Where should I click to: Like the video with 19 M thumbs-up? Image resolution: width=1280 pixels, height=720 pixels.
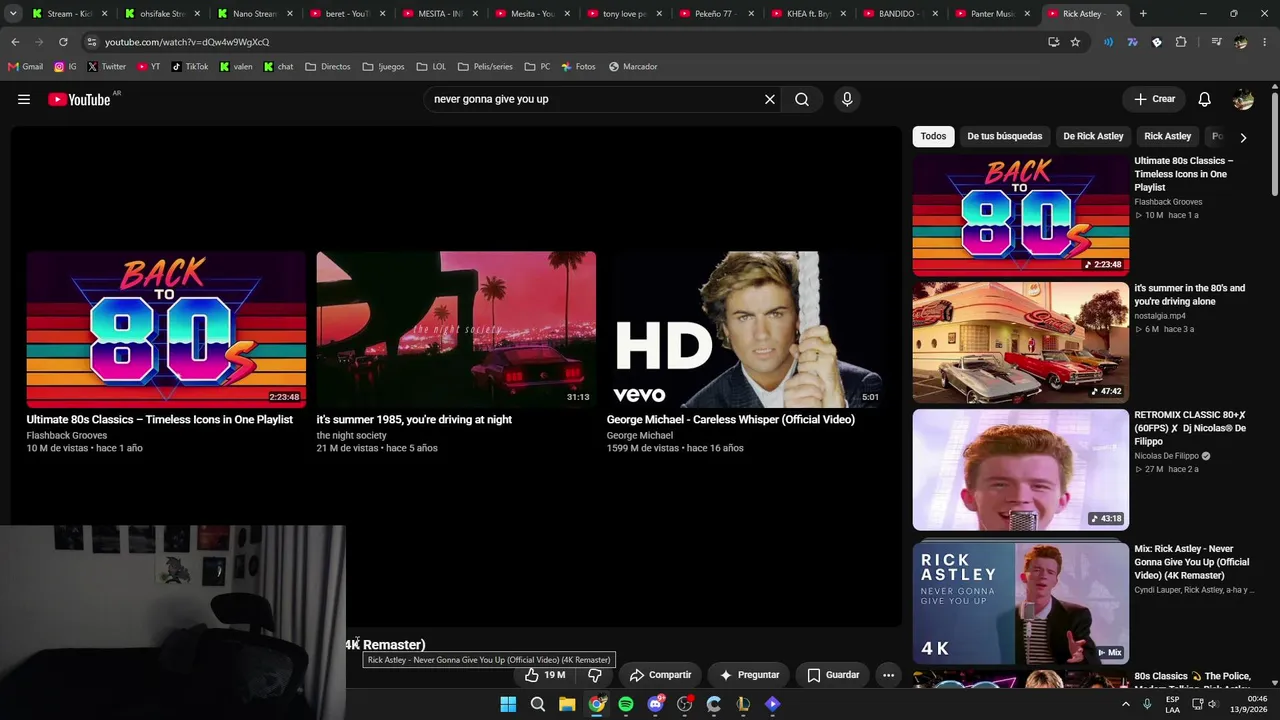[546, 675]
